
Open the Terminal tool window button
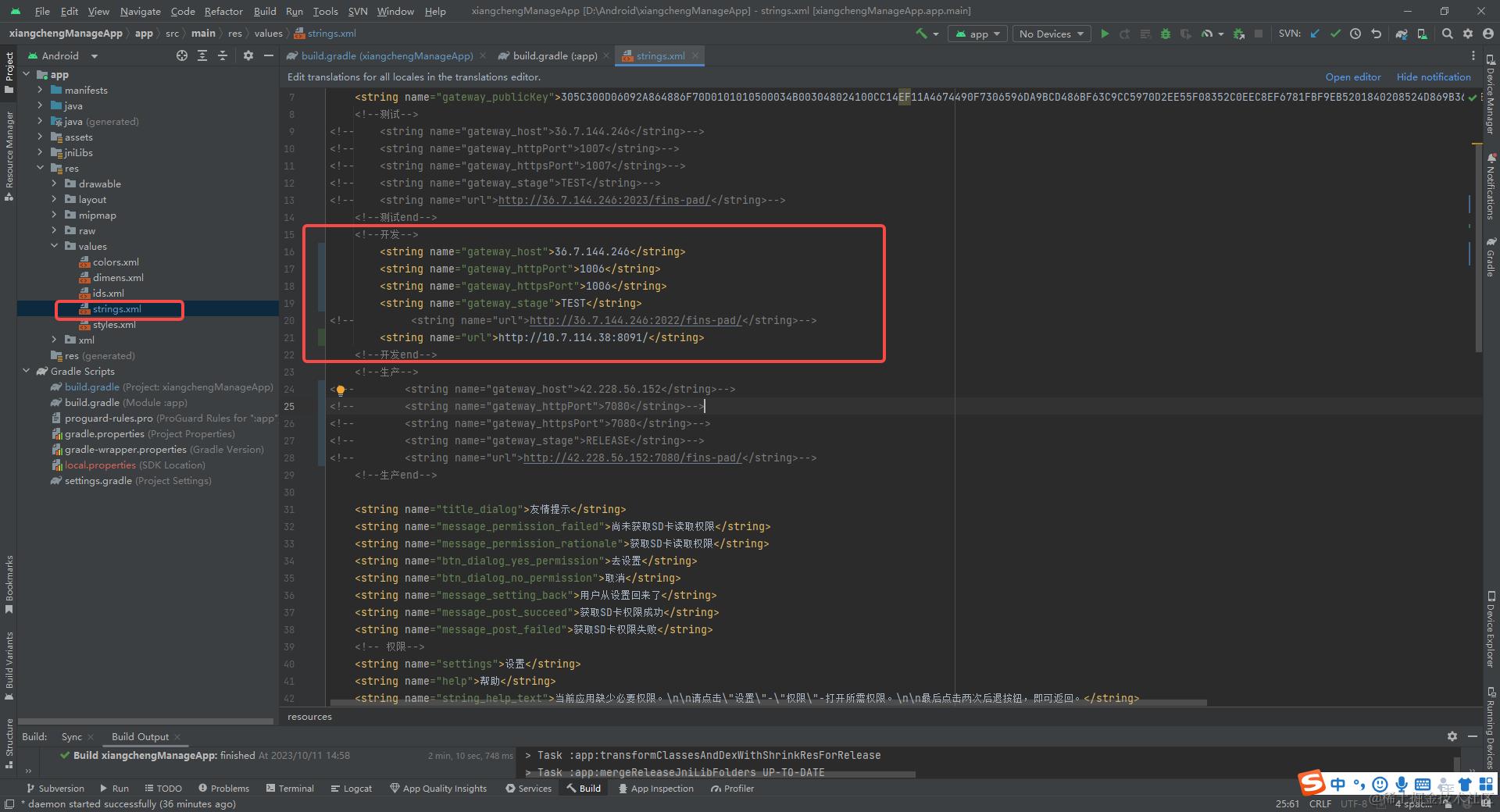290,788
